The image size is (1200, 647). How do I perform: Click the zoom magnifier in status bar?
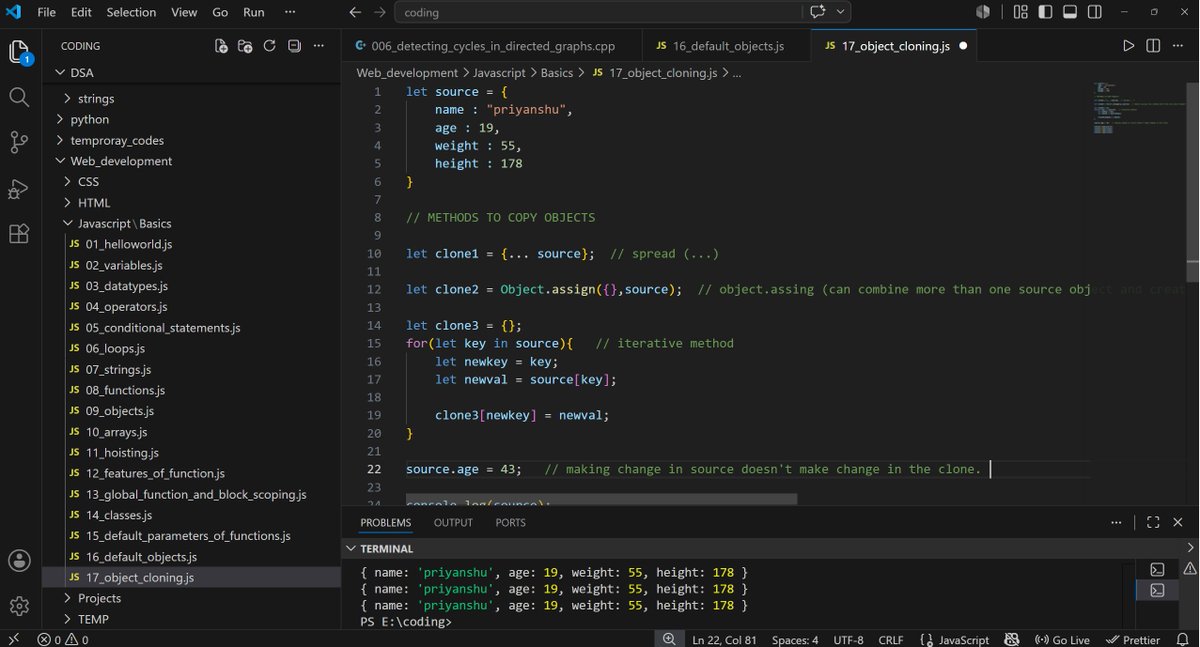pyautogui.click(x=668, y=639)
